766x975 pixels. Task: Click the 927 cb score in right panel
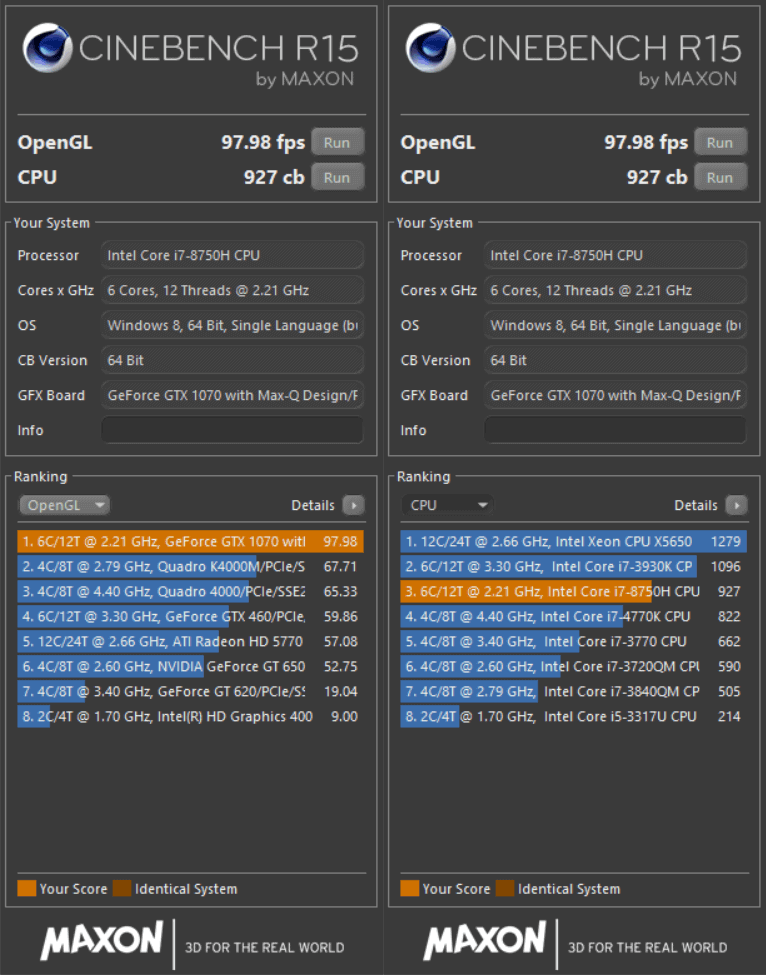(x=657, y=177)
